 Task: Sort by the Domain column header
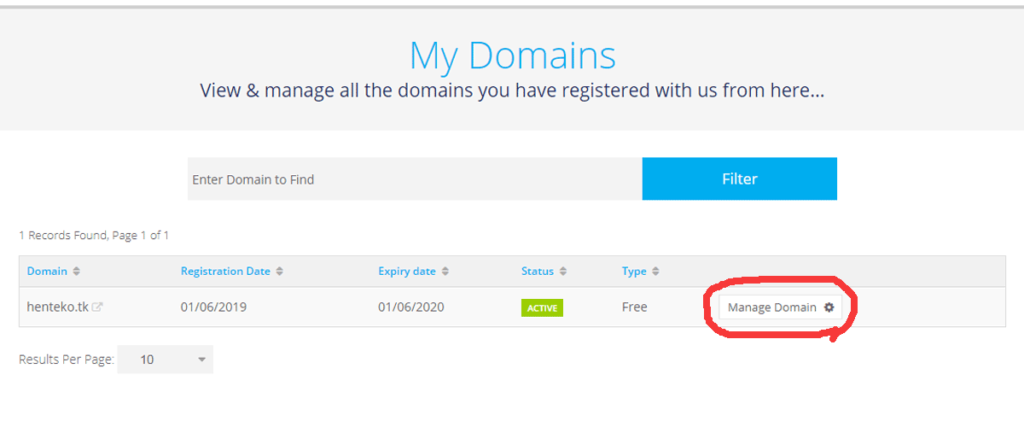[47, 271]
